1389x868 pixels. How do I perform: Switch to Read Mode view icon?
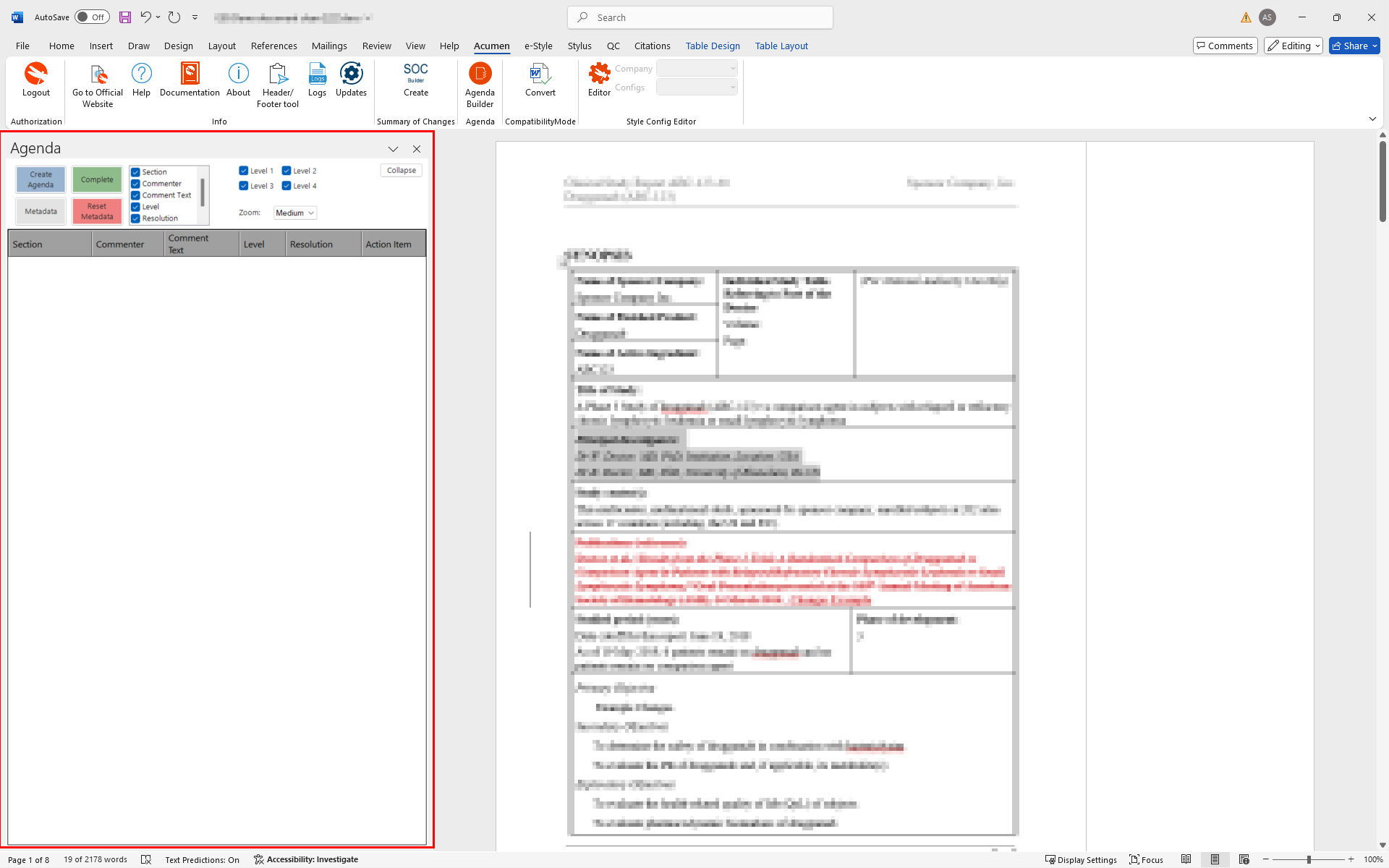tap(1186, 859)
